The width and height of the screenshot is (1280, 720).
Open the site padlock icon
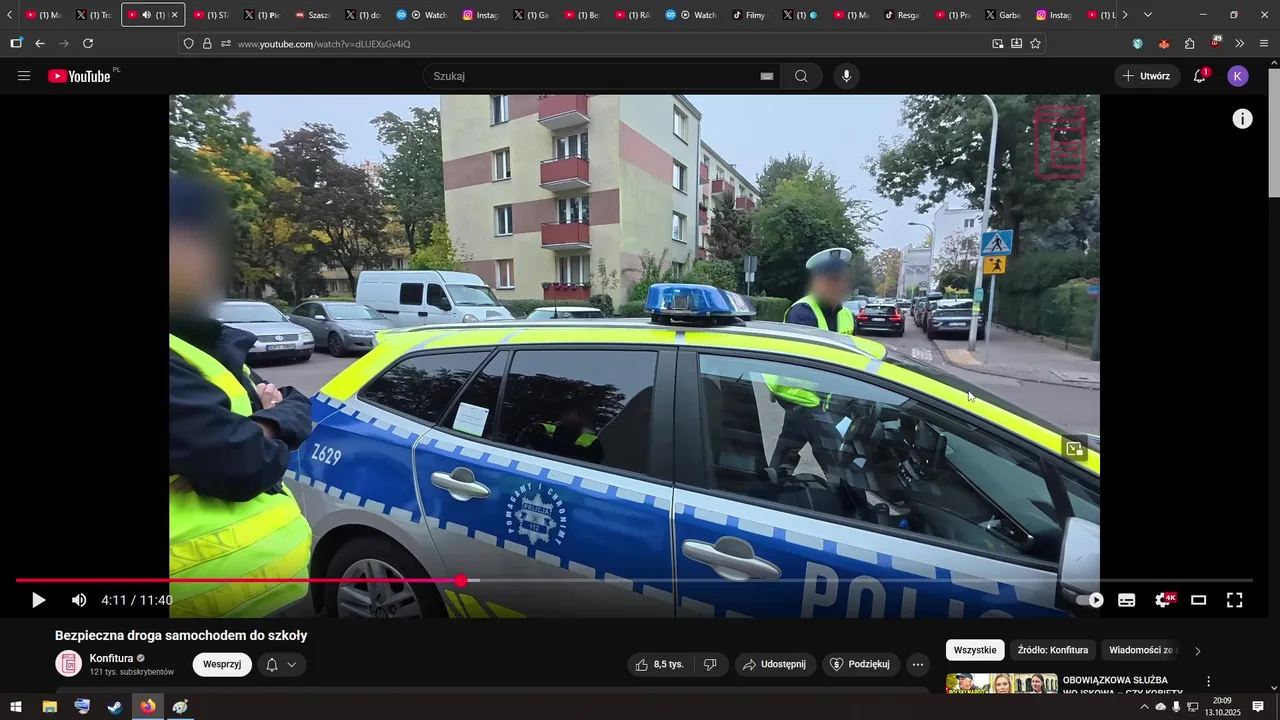pyautogui.click(x=207, y=44)
